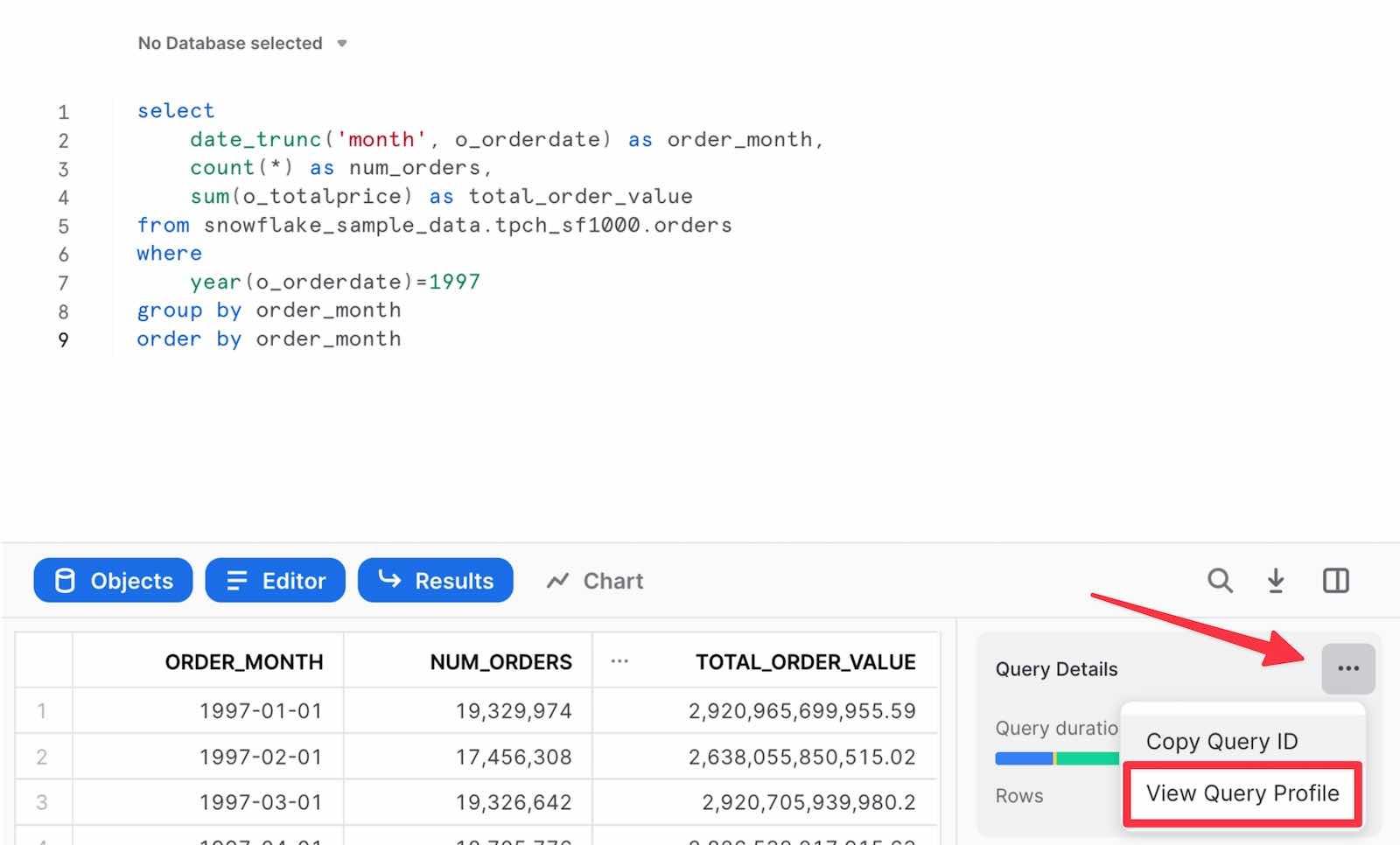This screenshot has width=1400, height=845.
Task: Select View Query Profile
Action: tap(1242, 793)
